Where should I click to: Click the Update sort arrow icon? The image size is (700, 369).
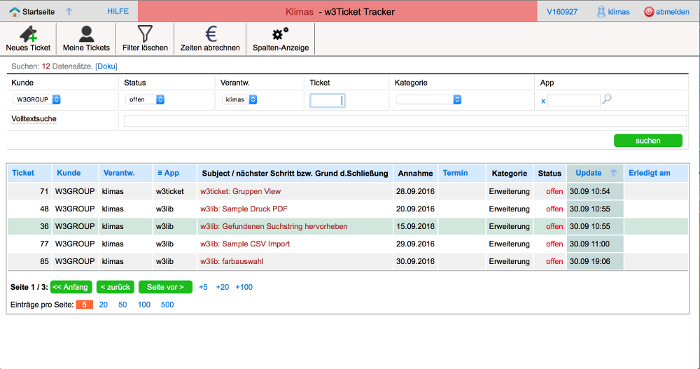[613, 173]
